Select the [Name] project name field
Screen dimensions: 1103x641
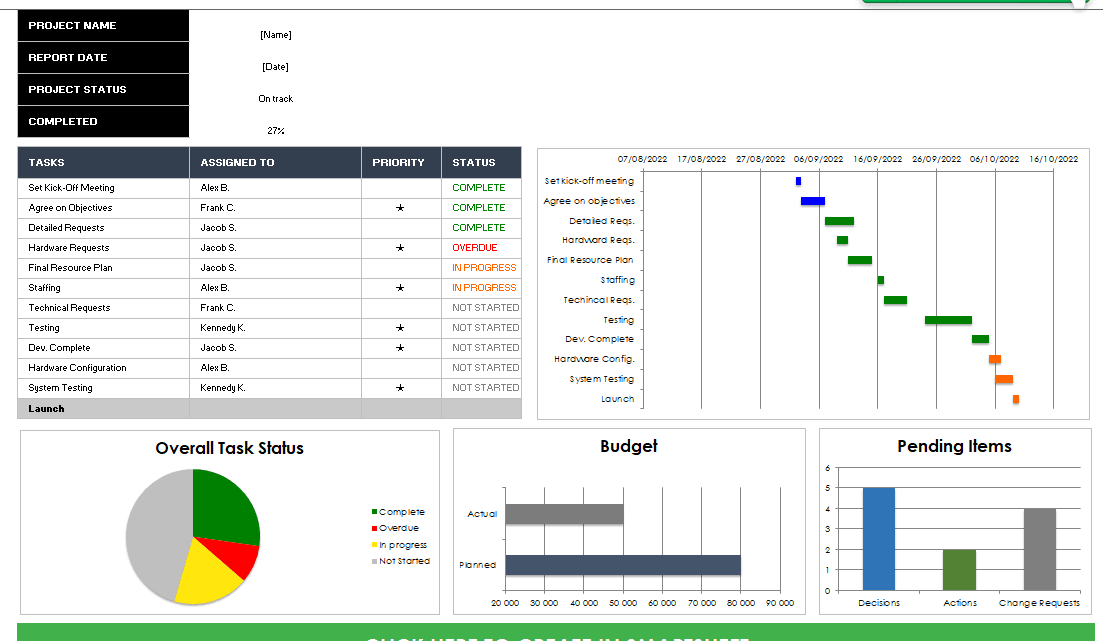coord(276,34)
